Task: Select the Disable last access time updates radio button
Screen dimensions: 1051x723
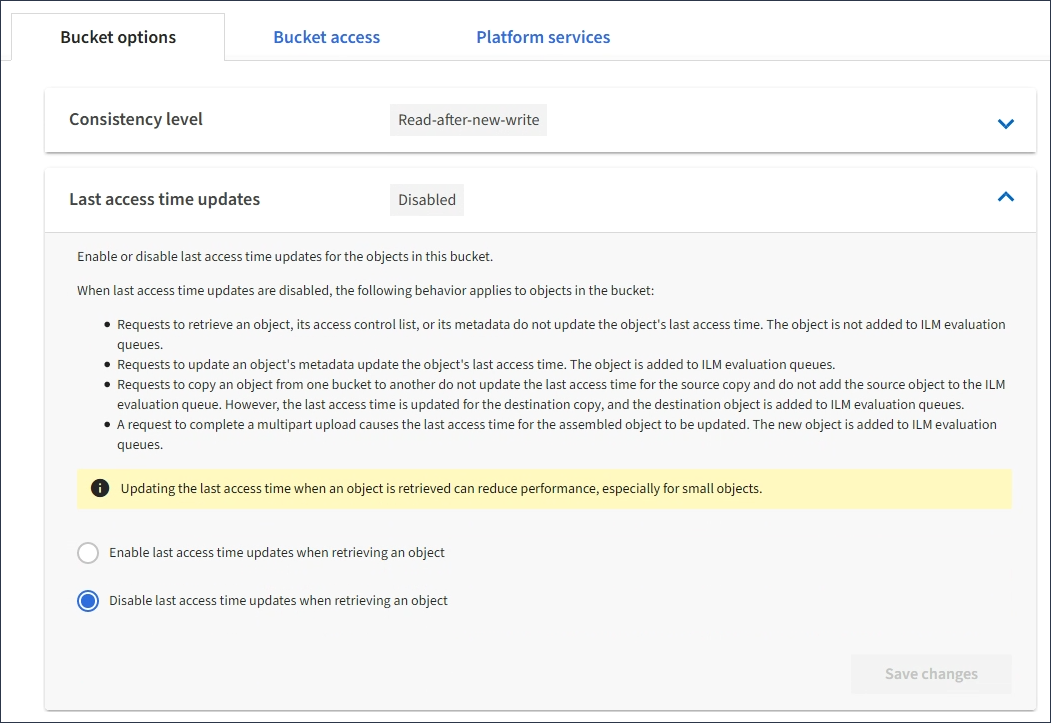Action: pyautogui.click(x=88, y=601)
